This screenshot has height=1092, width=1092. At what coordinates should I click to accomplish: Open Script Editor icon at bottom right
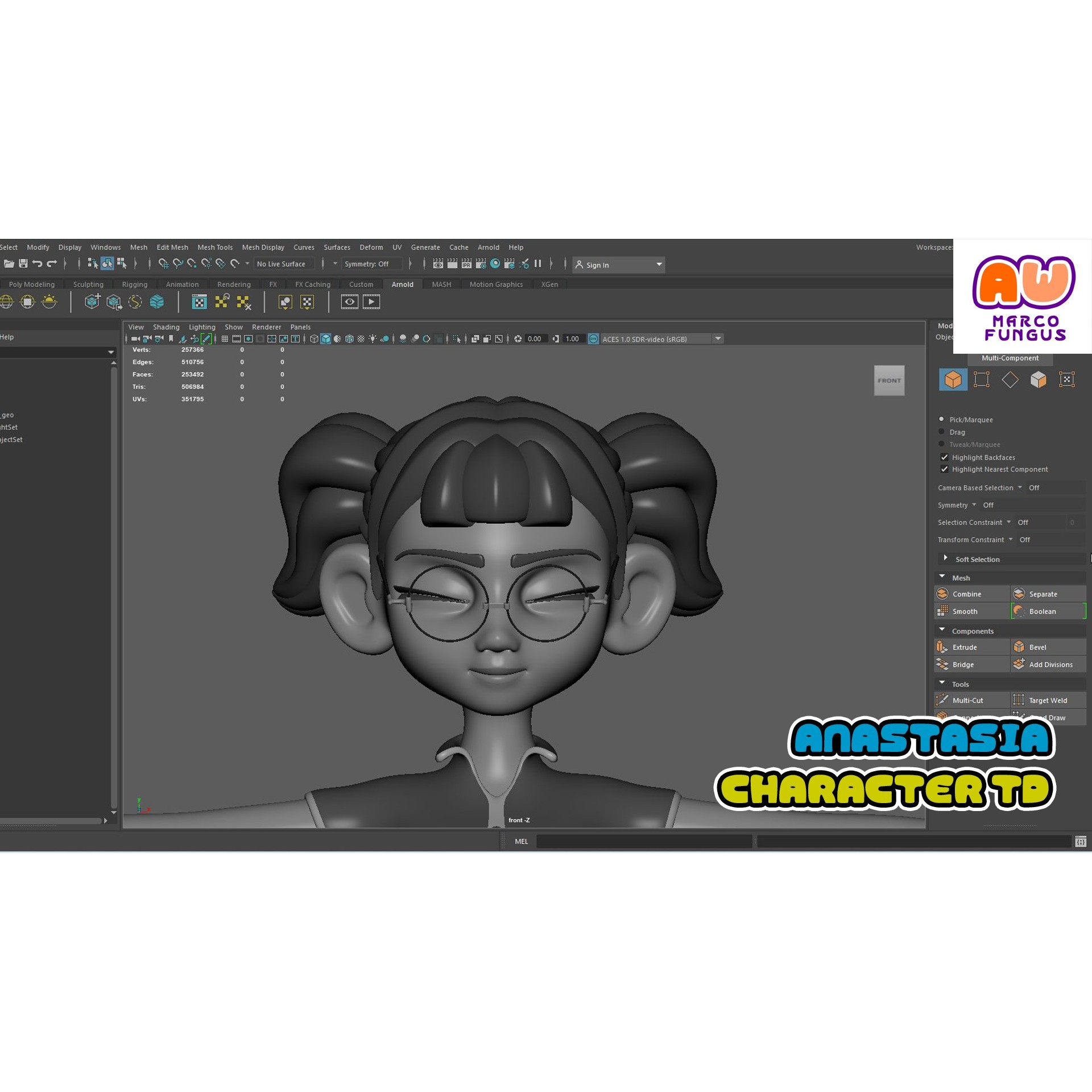[x=1081, y=842]
